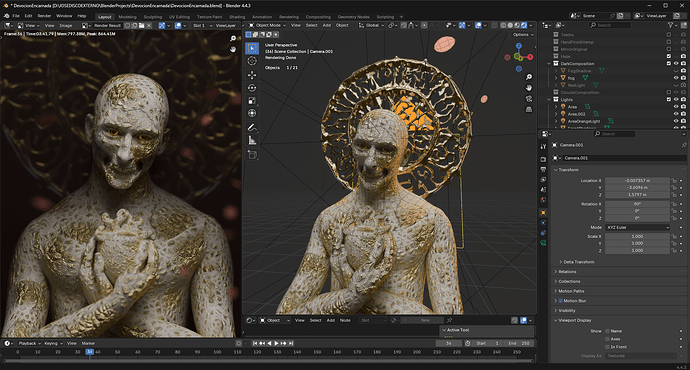Click the viewport pan hand icon

pos(529,88)
